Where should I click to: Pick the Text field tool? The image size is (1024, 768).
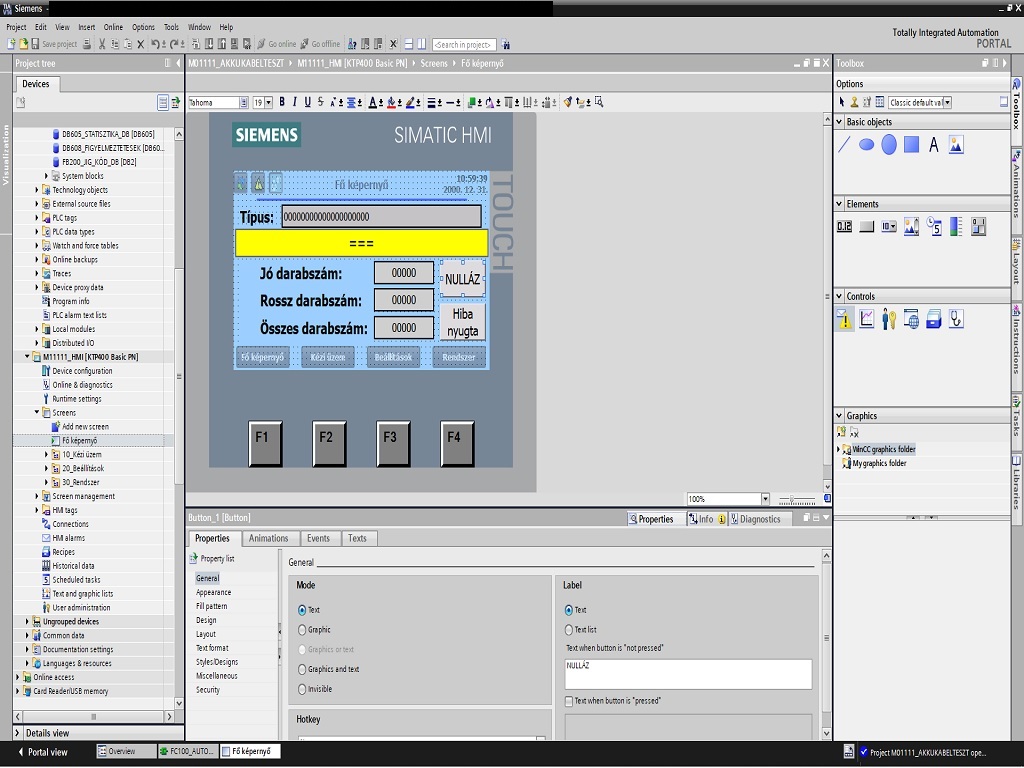coord(934,145)
